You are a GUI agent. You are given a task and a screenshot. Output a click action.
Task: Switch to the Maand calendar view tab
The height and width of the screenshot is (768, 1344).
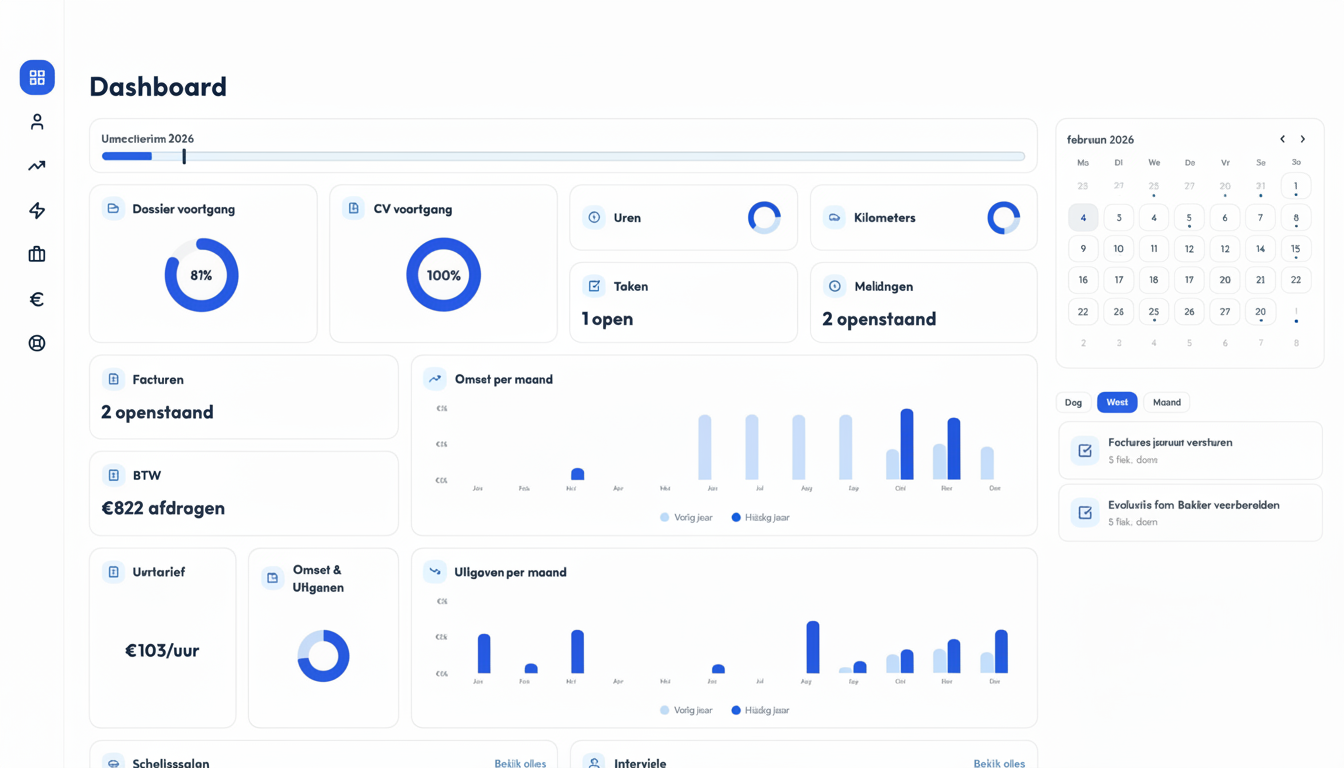click(x=1166, y=402)
